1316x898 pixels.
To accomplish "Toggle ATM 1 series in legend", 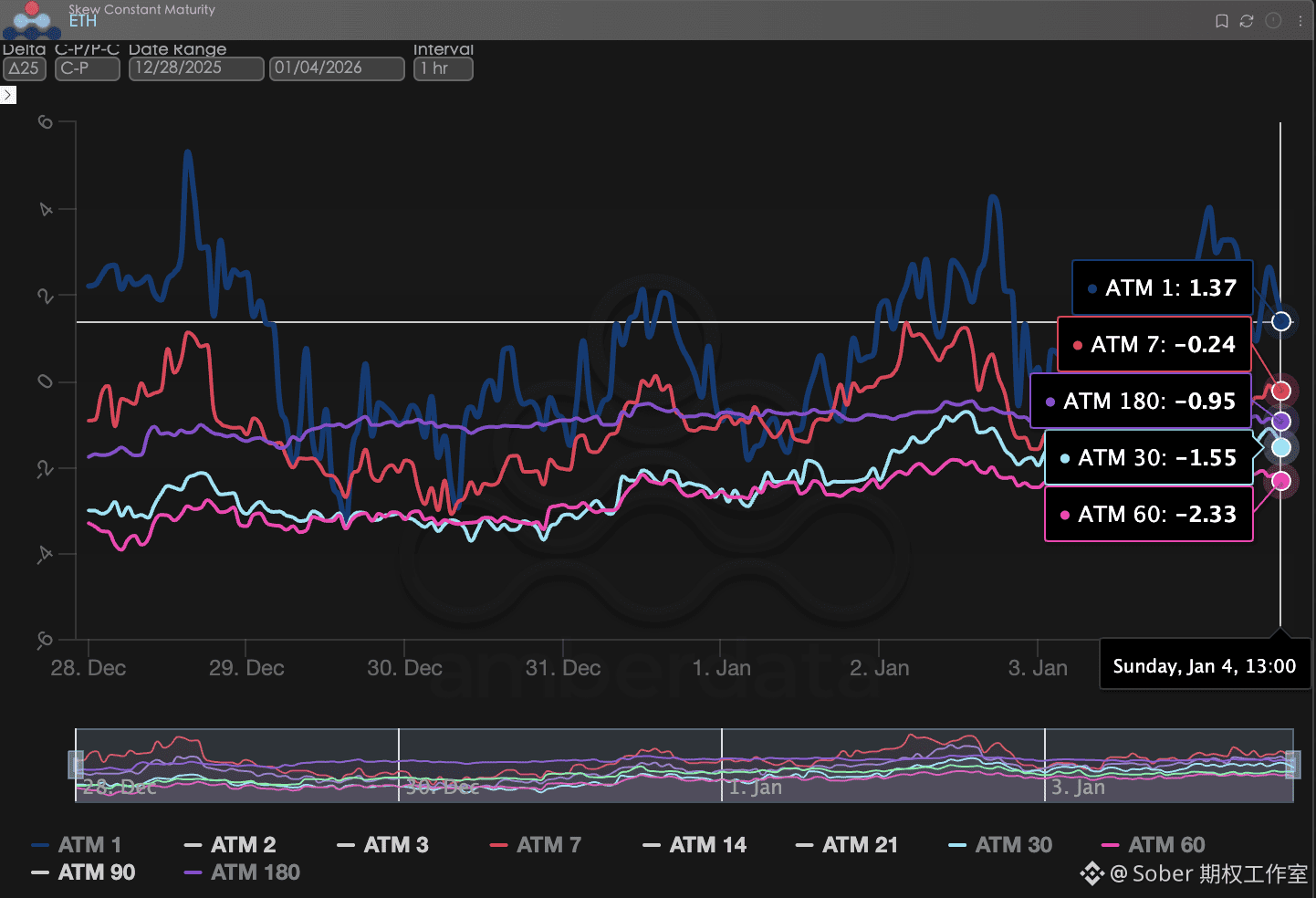I will pyautogui.click(x=77, y=845).
